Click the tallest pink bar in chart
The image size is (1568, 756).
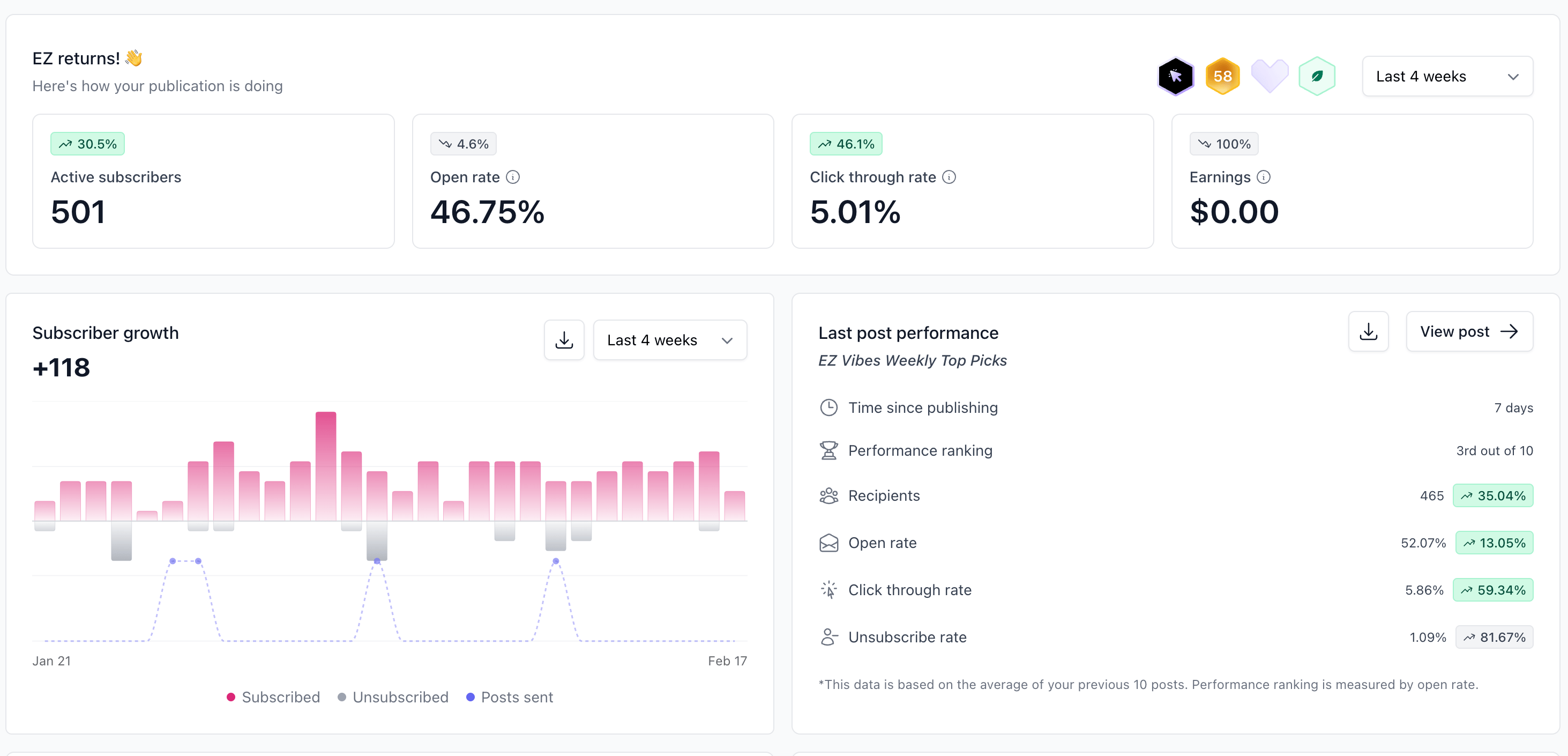click(326, 466)
